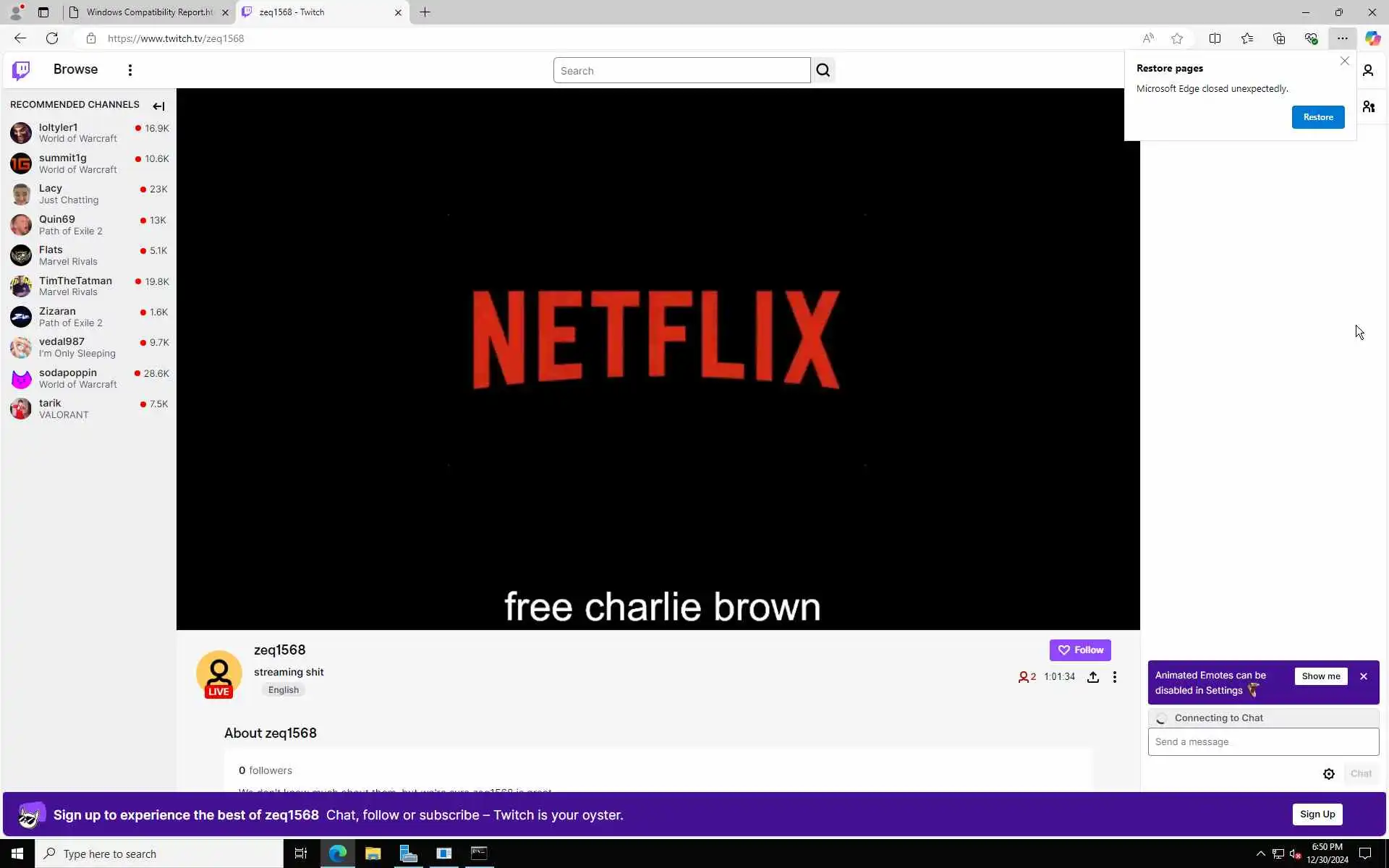Viewport: 1389px width, 868px height.
Task: Click the Send a message field
Action: point(1262,742)
